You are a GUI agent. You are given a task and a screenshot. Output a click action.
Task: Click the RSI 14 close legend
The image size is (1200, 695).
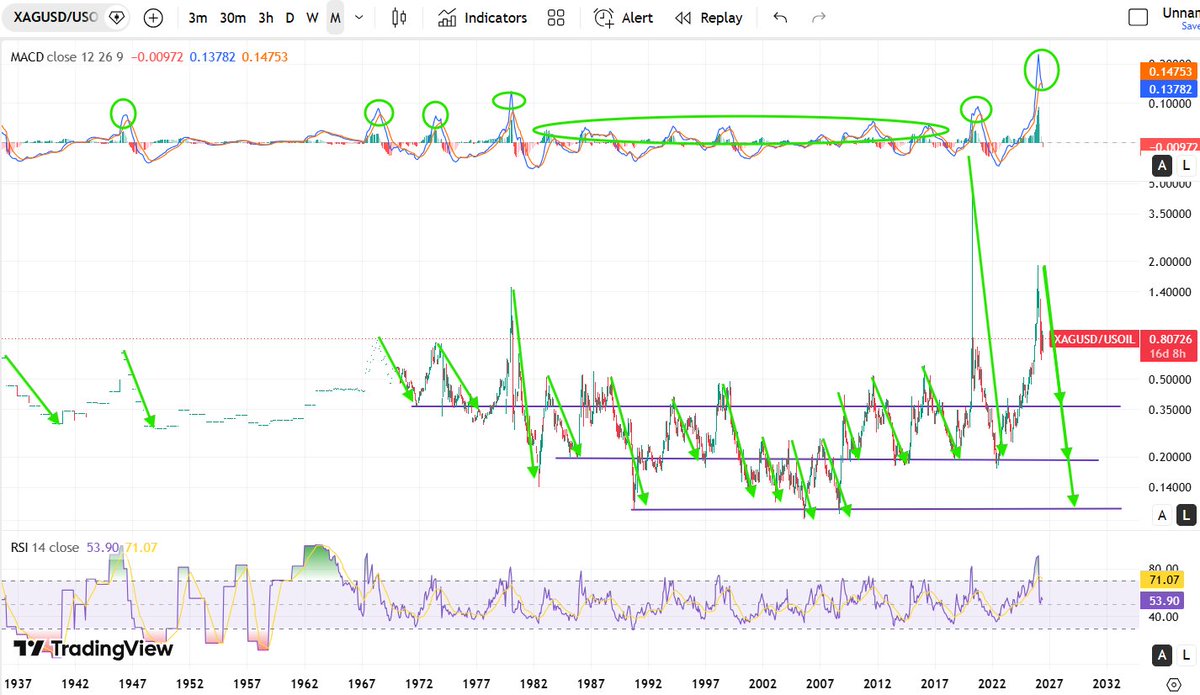click(x=44, y=547)
